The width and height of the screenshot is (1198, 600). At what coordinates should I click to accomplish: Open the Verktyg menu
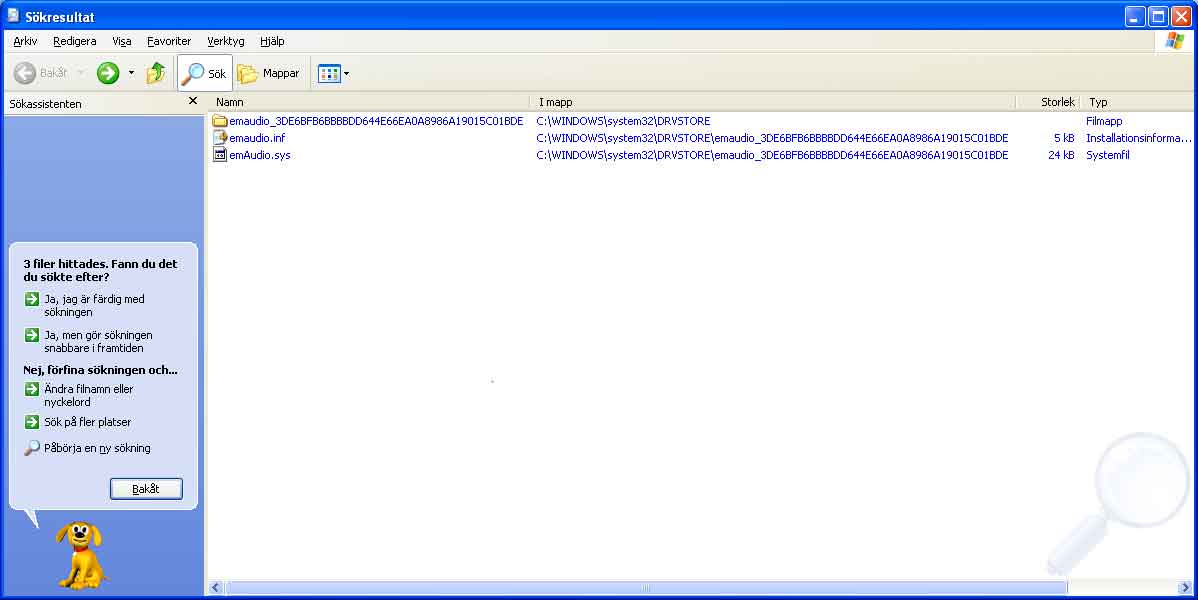(x=225, y=41)
